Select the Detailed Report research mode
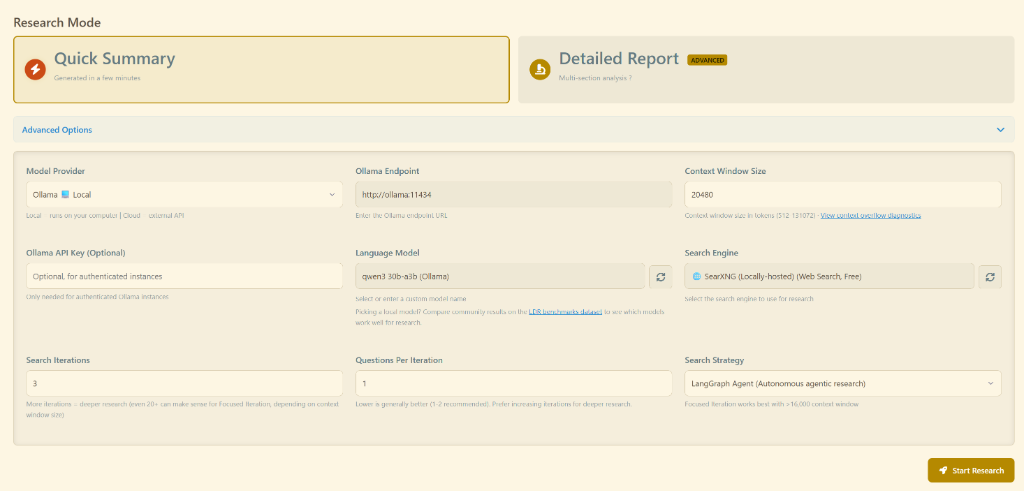The height and width of the screenshot is (491, 1024). tap(766, 69)
